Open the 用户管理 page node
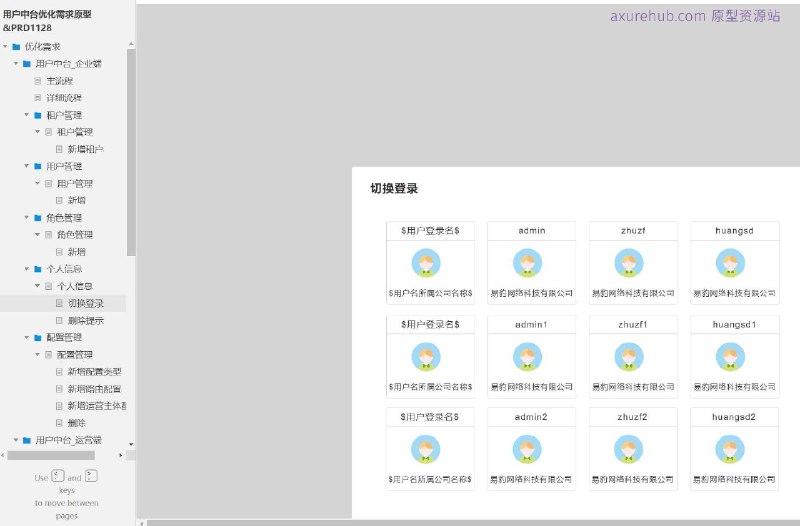The image size is (800, 526). click(74, 184)
